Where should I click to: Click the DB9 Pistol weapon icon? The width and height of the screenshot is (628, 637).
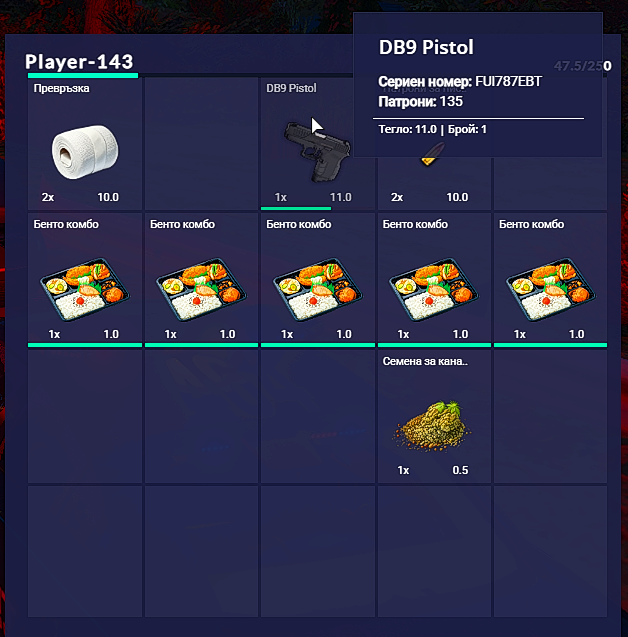click(x=317, y=151)
